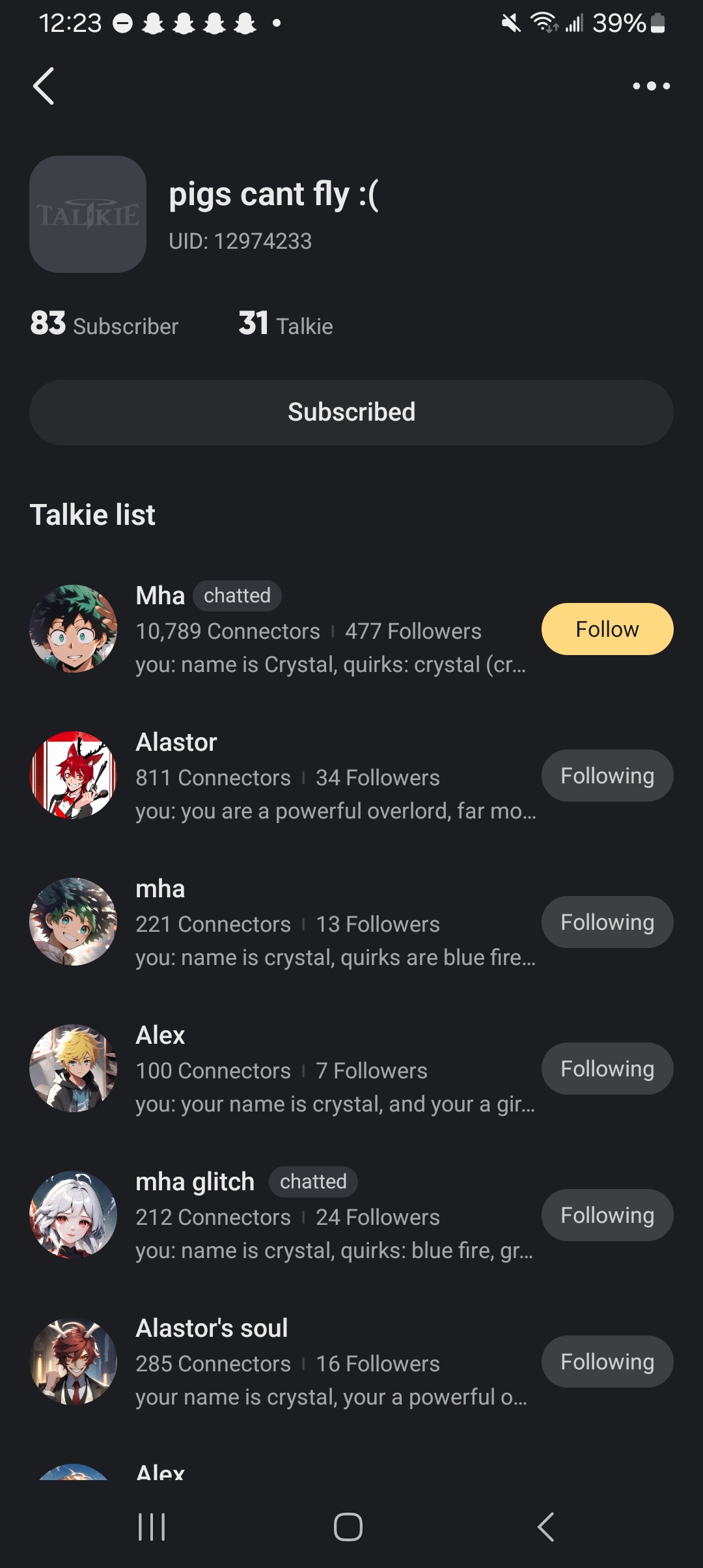Tap Alastor's red-haired avatar
Image resolution: width=703 pixels, height=1568 pixels.
(x=74, y=776)
